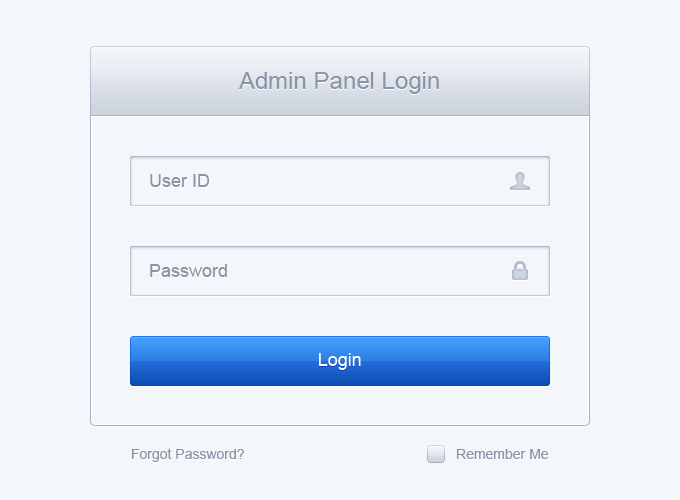
Task: Submit the form using Login
Action: pos(339,361)
